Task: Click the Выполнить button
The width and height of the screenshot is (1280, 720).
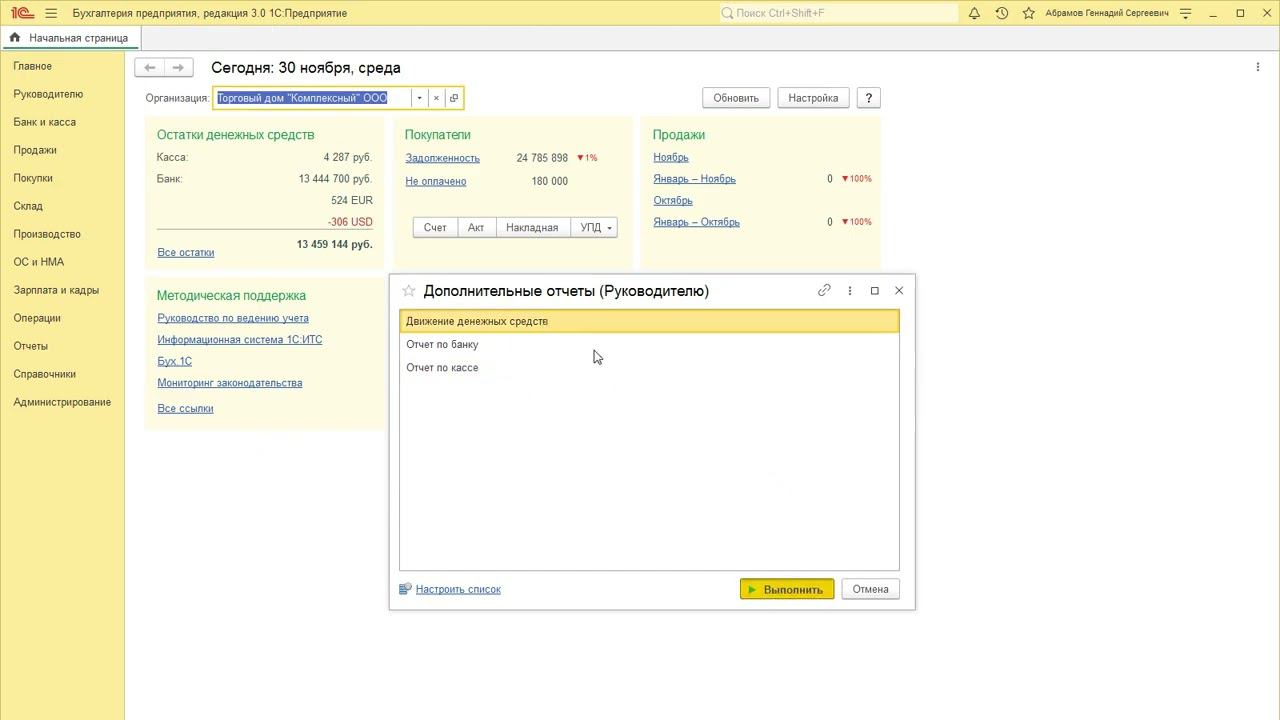Action: [787, 589]
